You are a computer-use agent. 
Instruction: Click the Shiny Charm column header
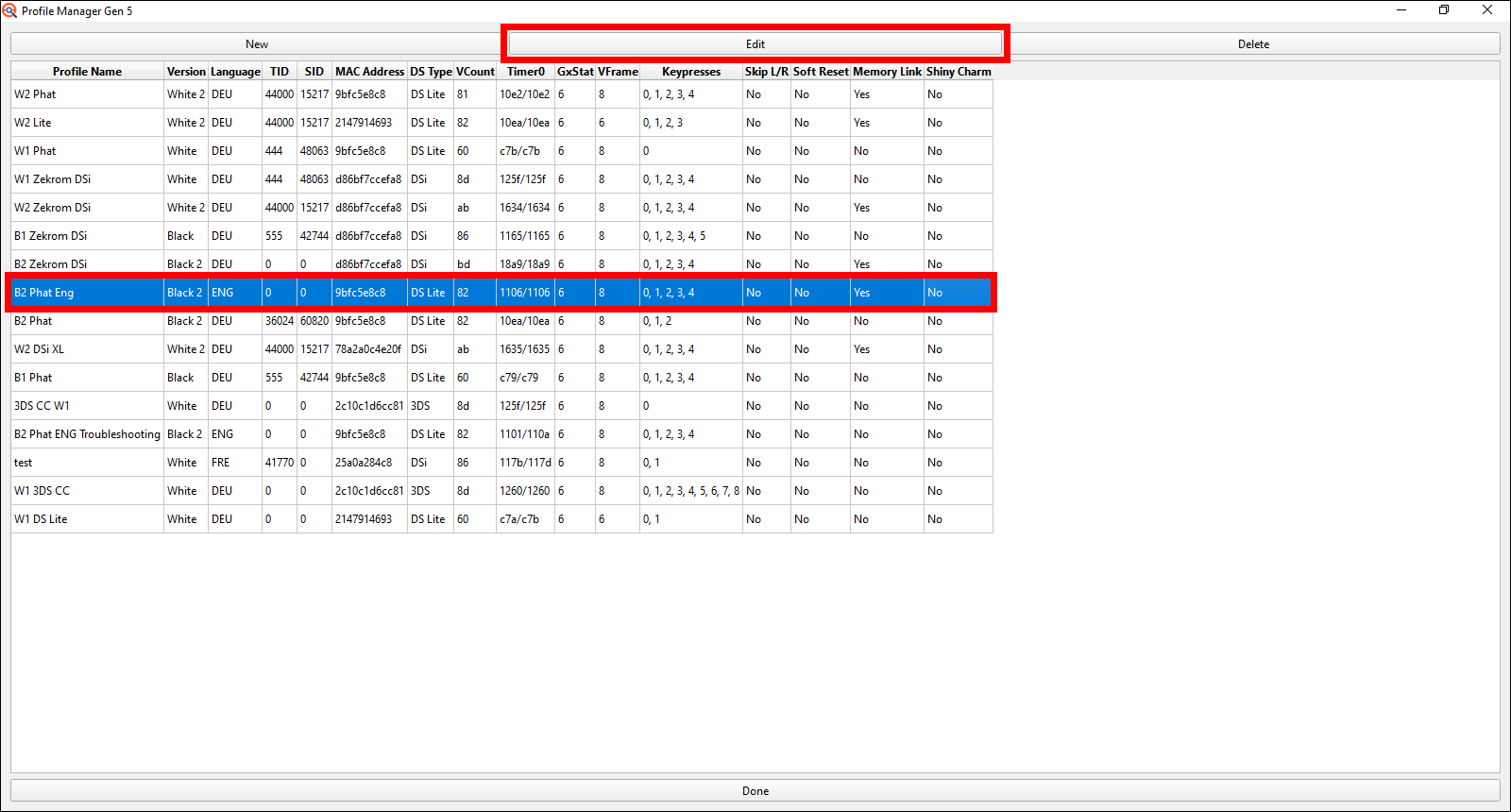point(959,72)
